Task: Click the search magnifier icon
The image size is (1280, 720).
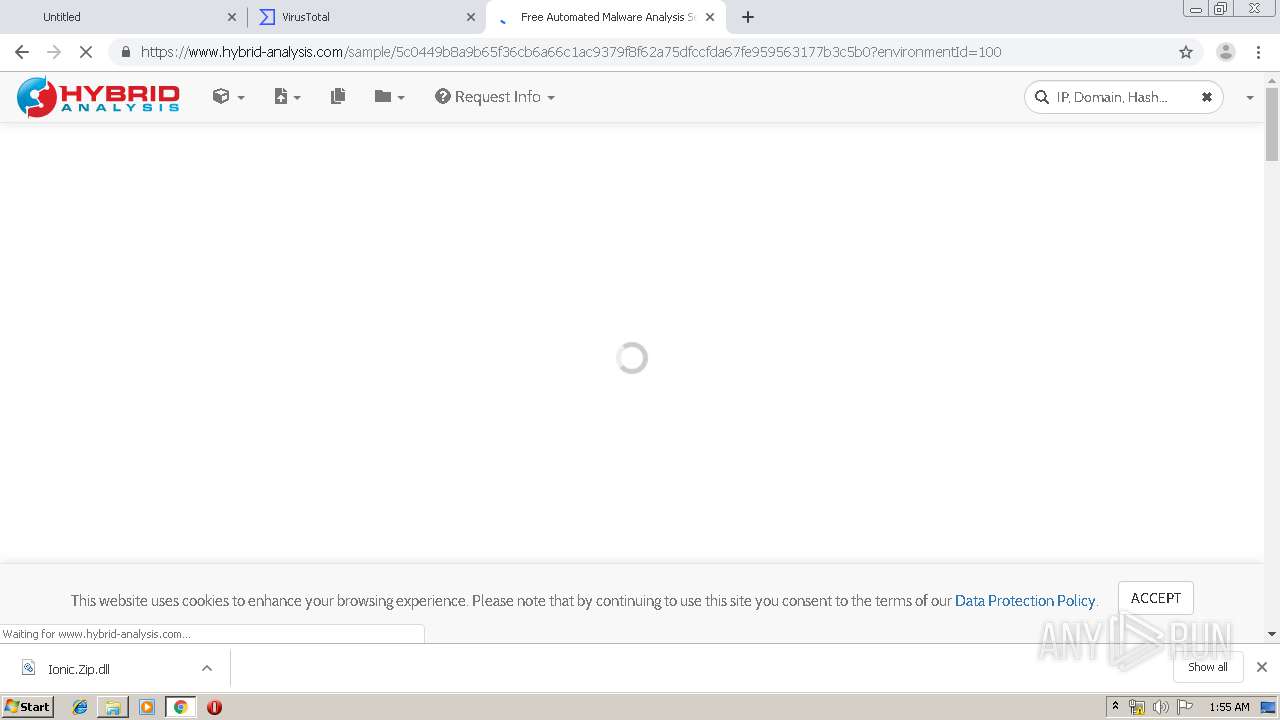Action: [x=1042, y=97]
